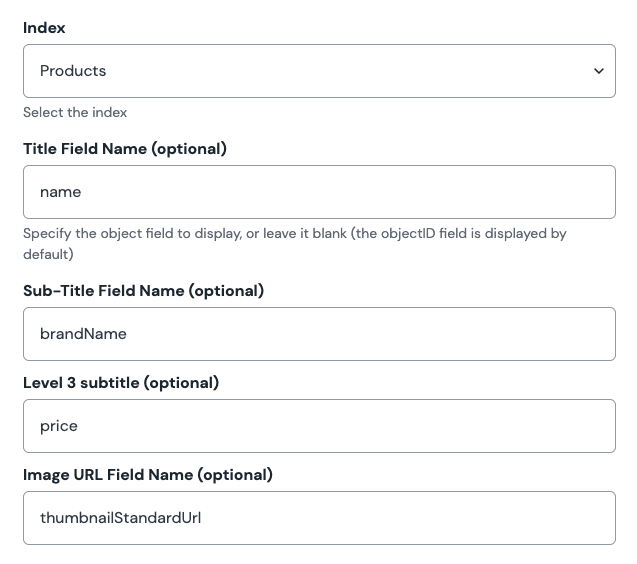Image resolution: width=637 pixels, height=564 pixels.
Task: Place cursor on 'brandName' value text
Action: click(83, 334)
